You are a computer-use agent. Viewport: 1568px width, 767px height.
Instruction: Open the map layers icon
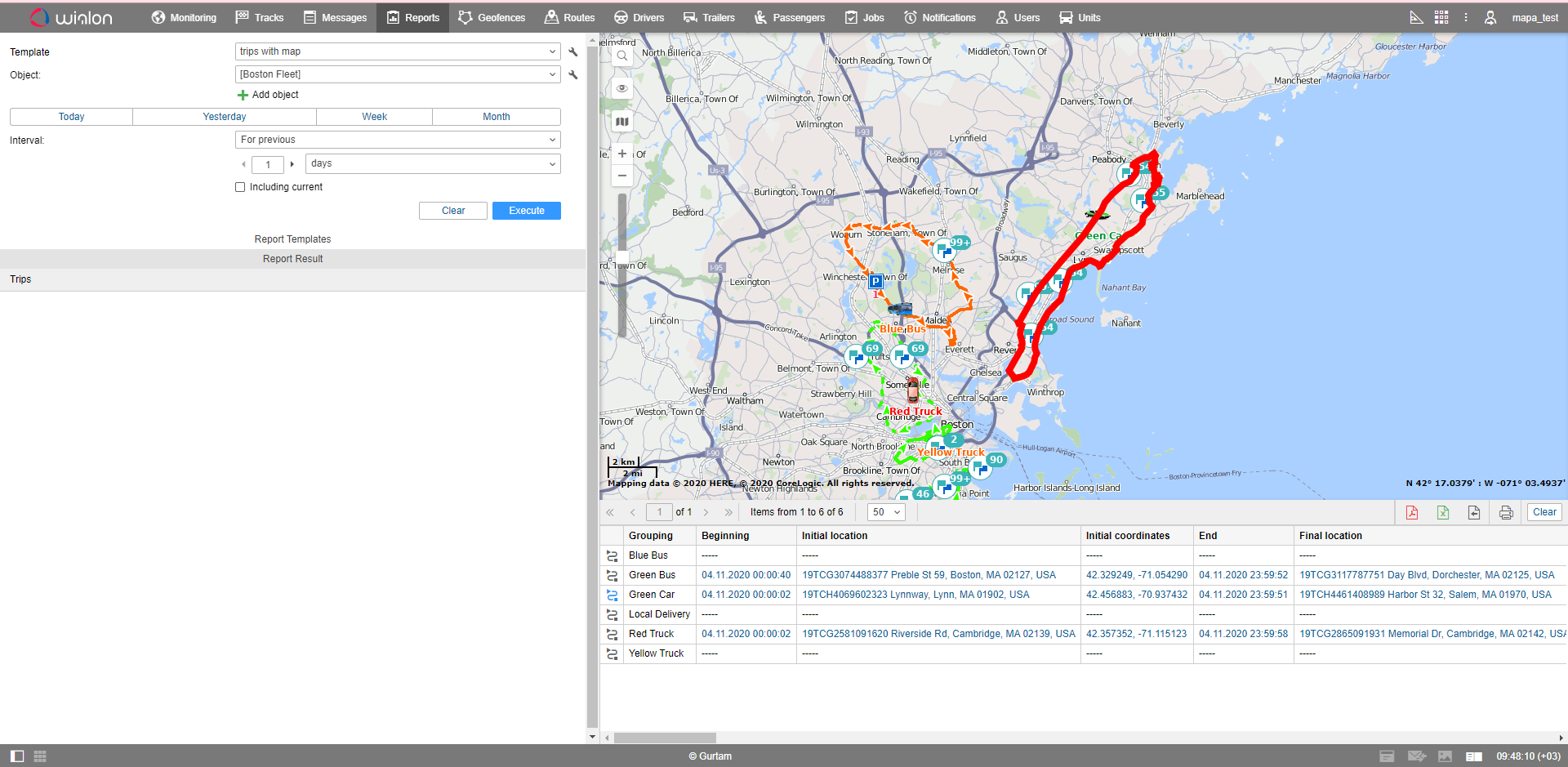622,122
